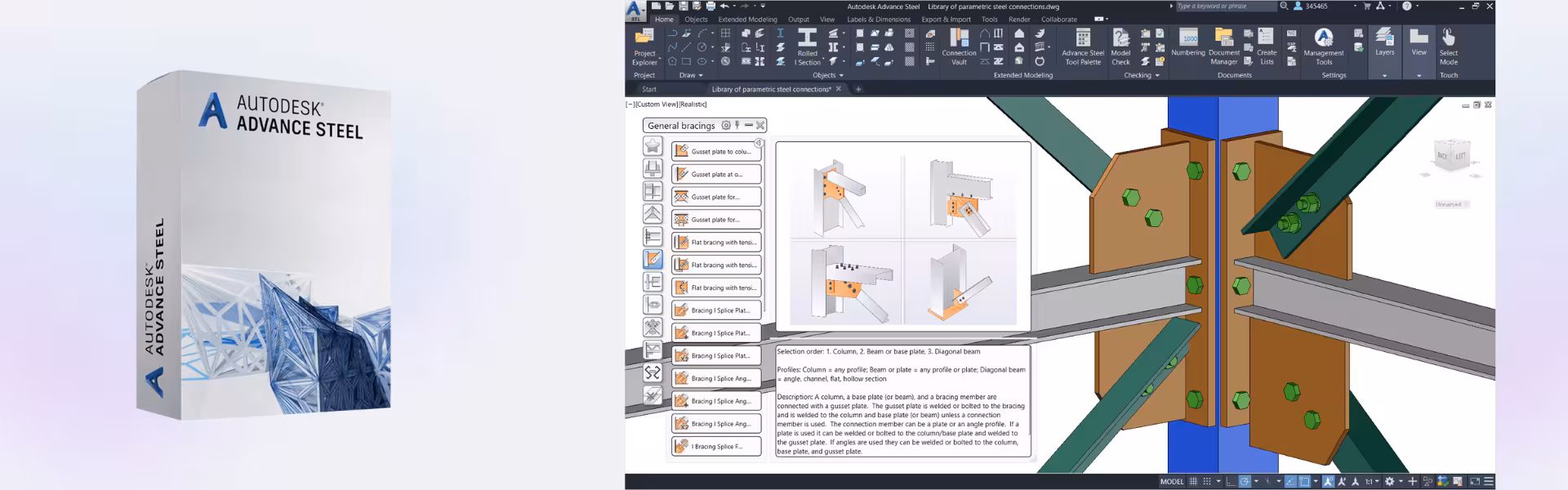1568x490 pixels.
Task: Open the Export & Import ribbon tab
Action: (946, 20)
